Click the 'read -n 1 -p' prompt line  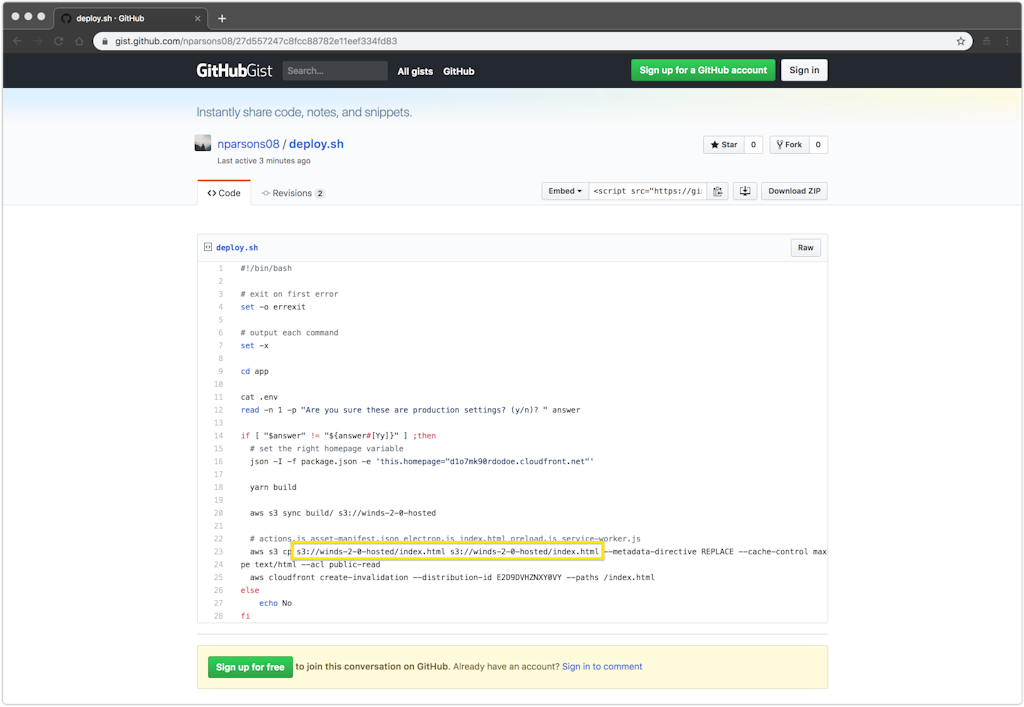point(410,410)
